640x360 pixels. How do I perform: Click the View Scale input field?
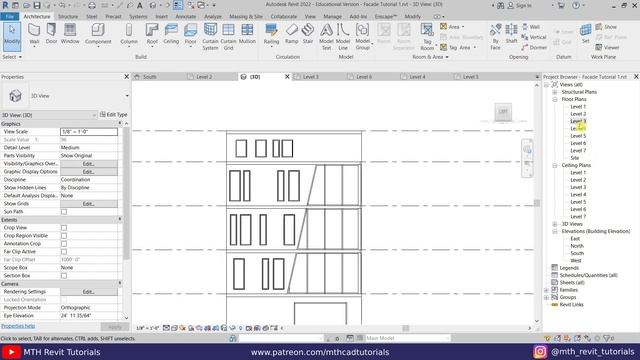pyautogui.click(x=89, y=132)
